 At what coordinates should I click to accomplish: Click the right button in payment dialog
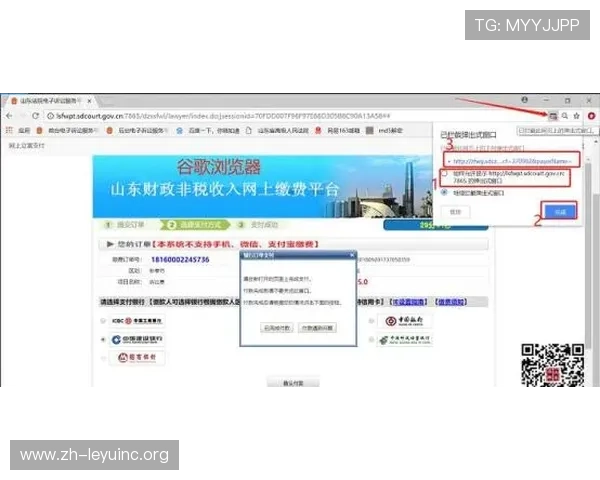tap(317, 328)
